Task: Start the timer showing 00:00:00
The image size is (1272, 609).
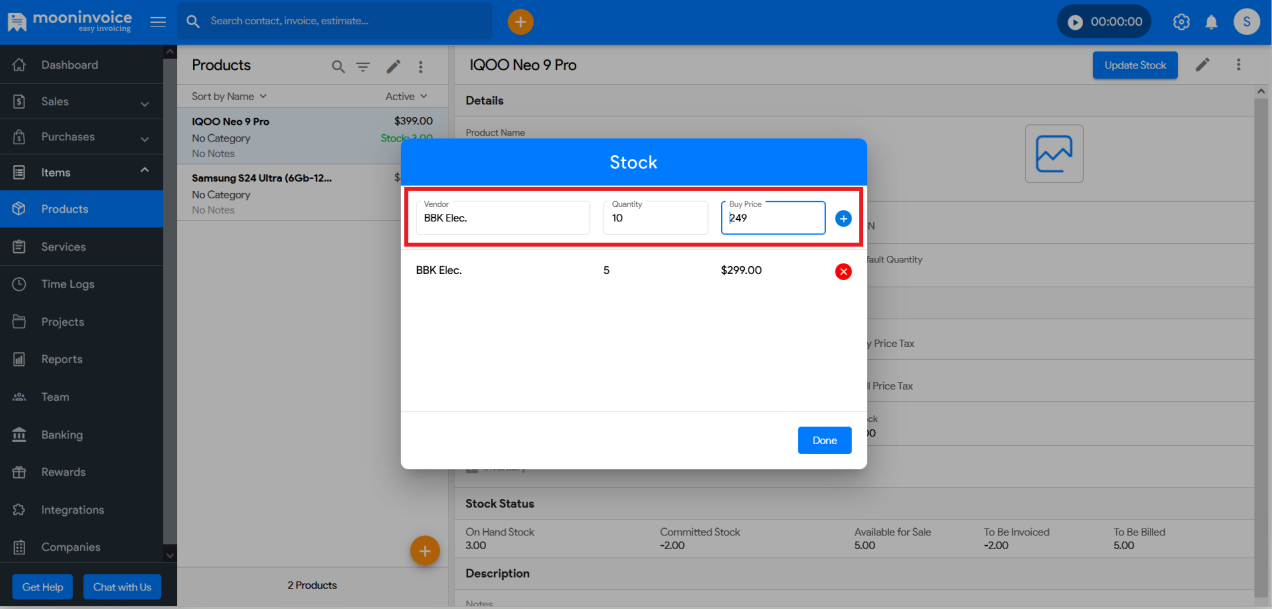Action: (1075, 22)
